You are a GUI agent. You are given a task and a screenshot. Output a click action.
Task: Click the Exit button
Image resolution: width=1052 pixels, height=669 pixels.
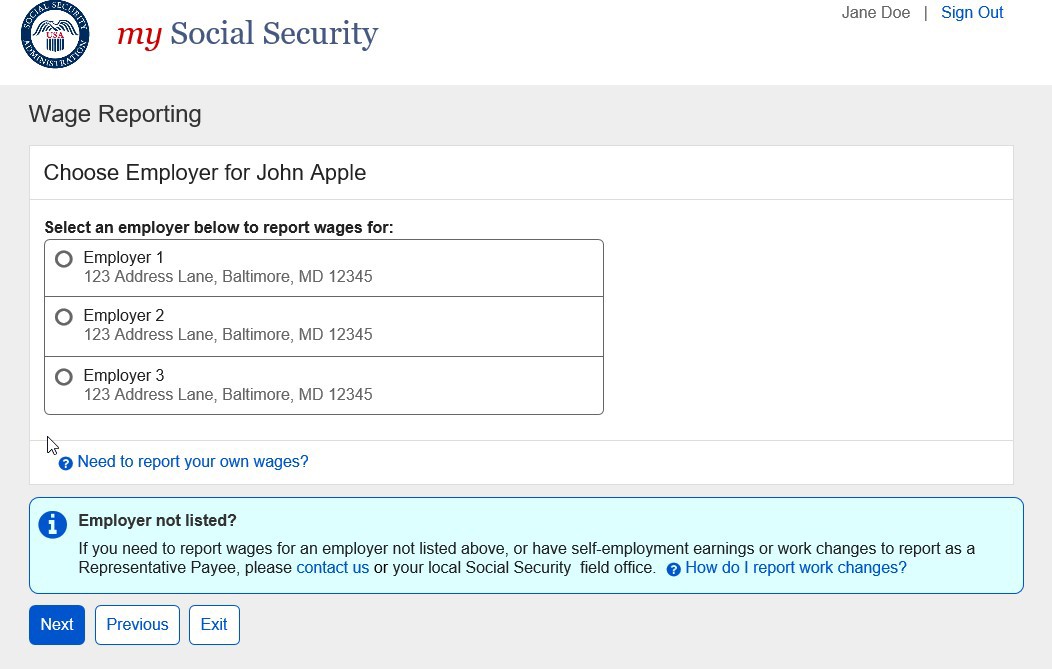click(x=214, y=625)
